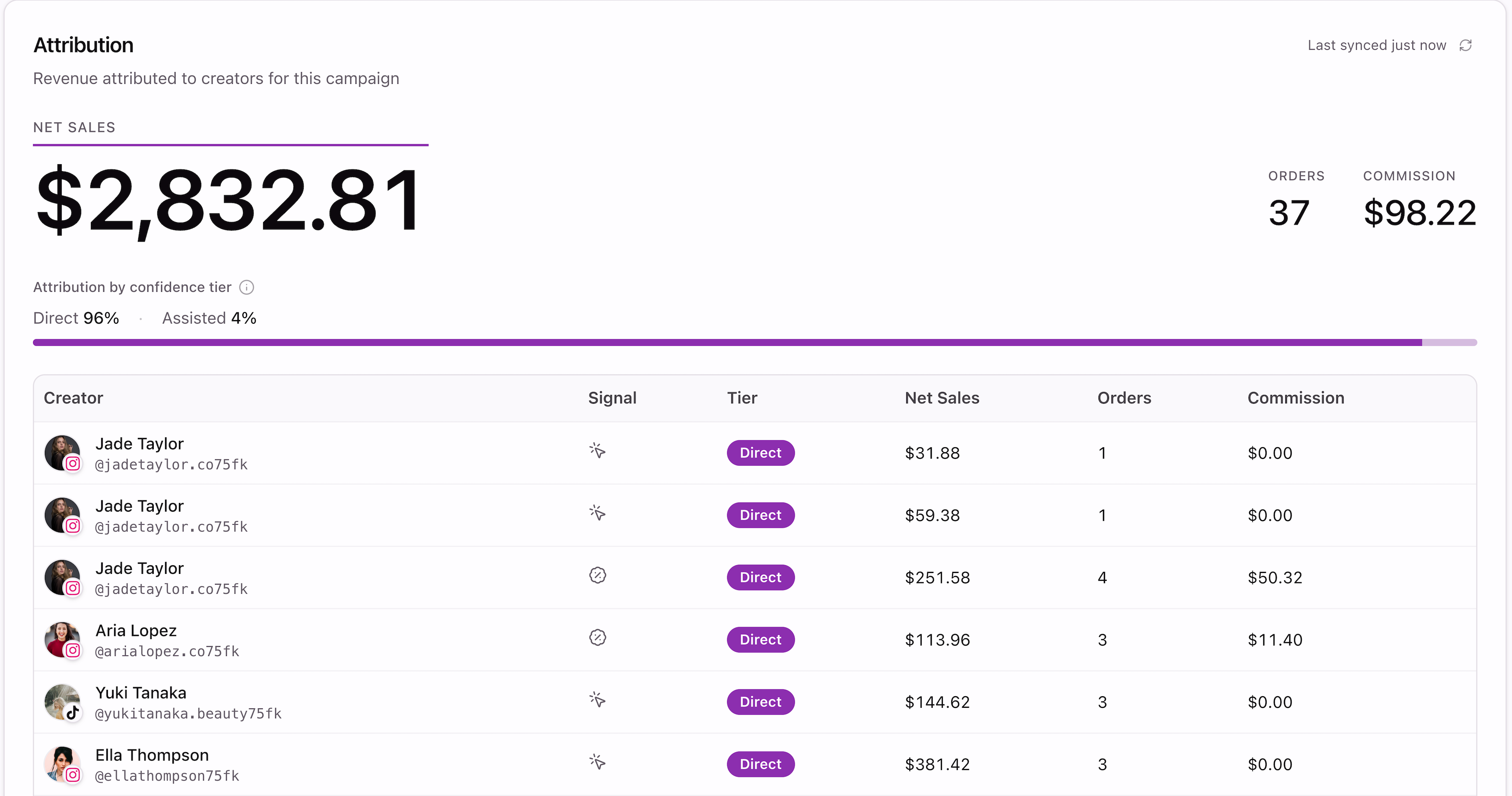Screen dimensions: 1512x796
Task: Click the $50.32 commission cell
Action: click(x=1275, y=577)
